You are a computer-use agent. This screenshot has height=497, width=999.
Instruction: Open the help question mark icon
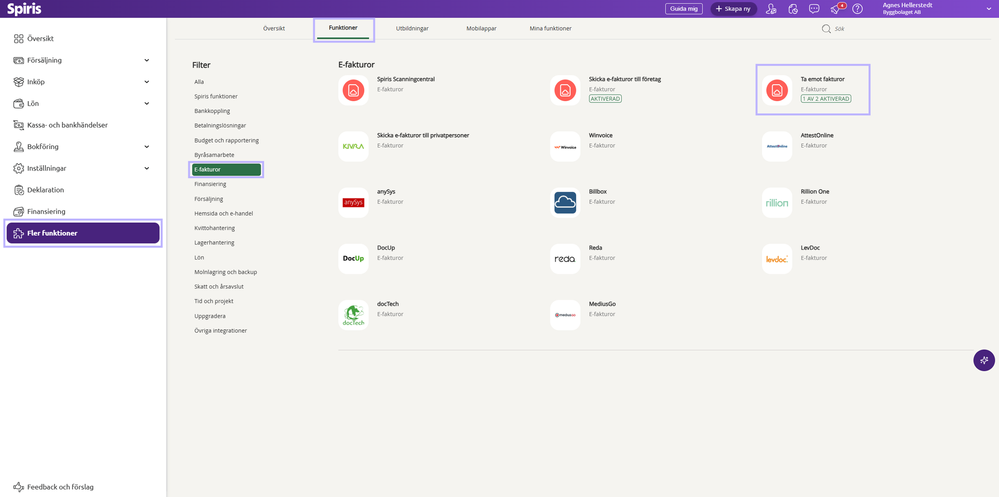[858, 9]
